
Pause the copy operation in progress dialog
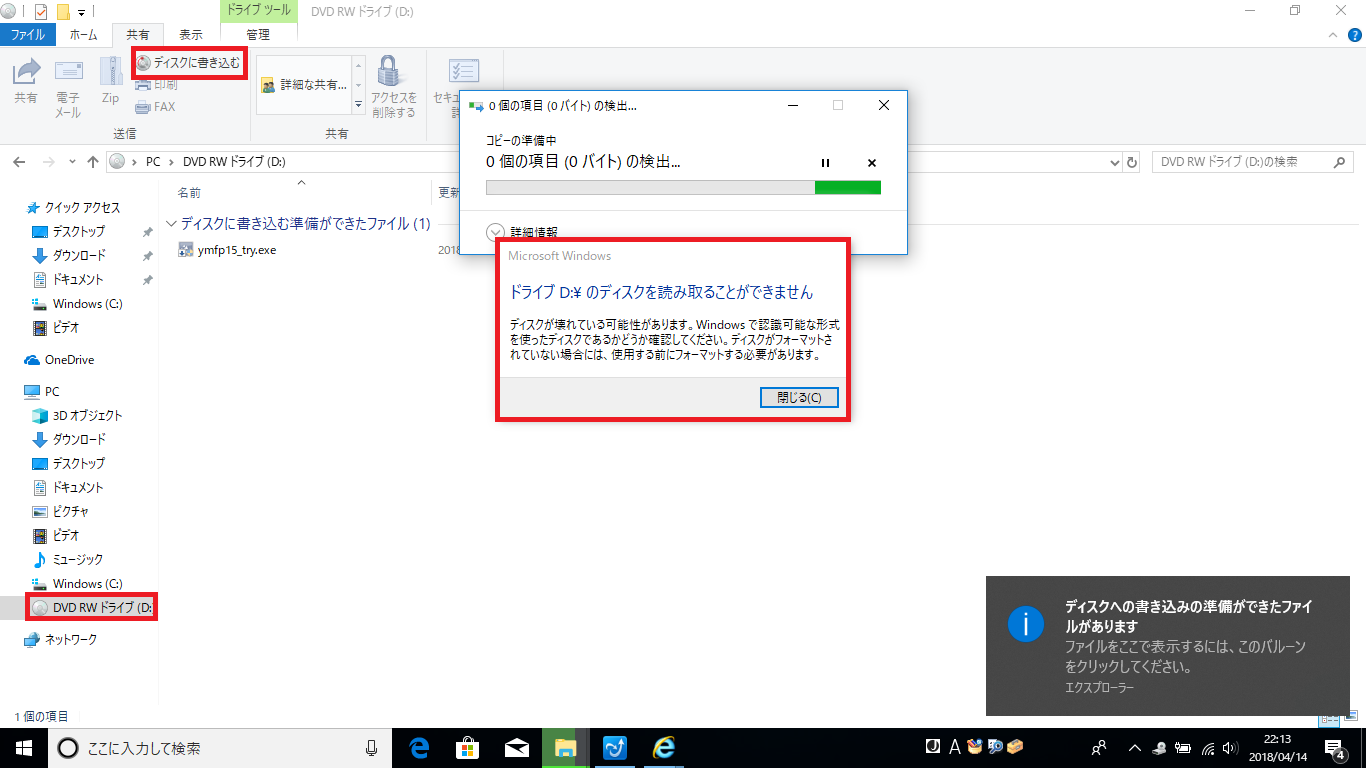coord(825,162)
